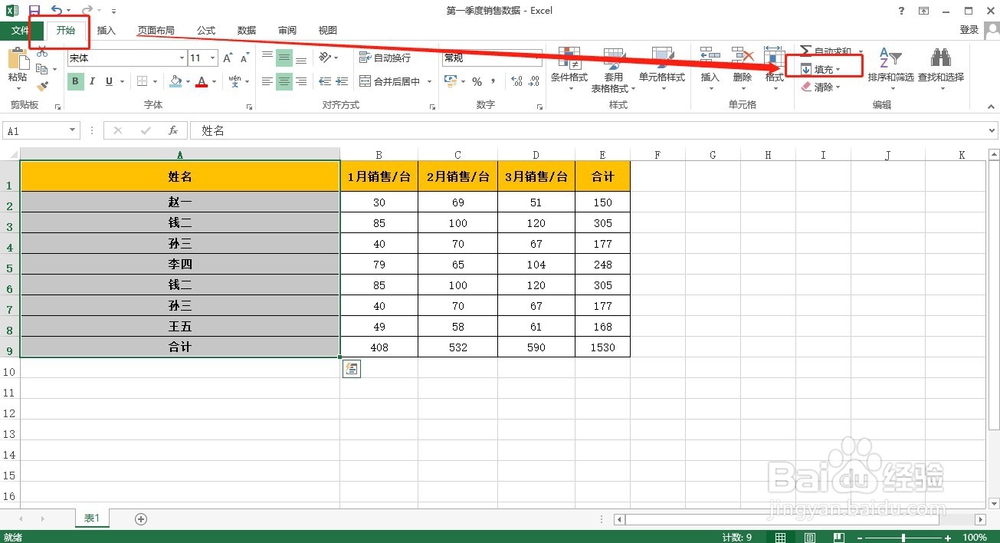Screen dimensions: 1000x543
Task: Open the number format 常规 dropdown
Action: pyautogui.click(x=536, y=58)
